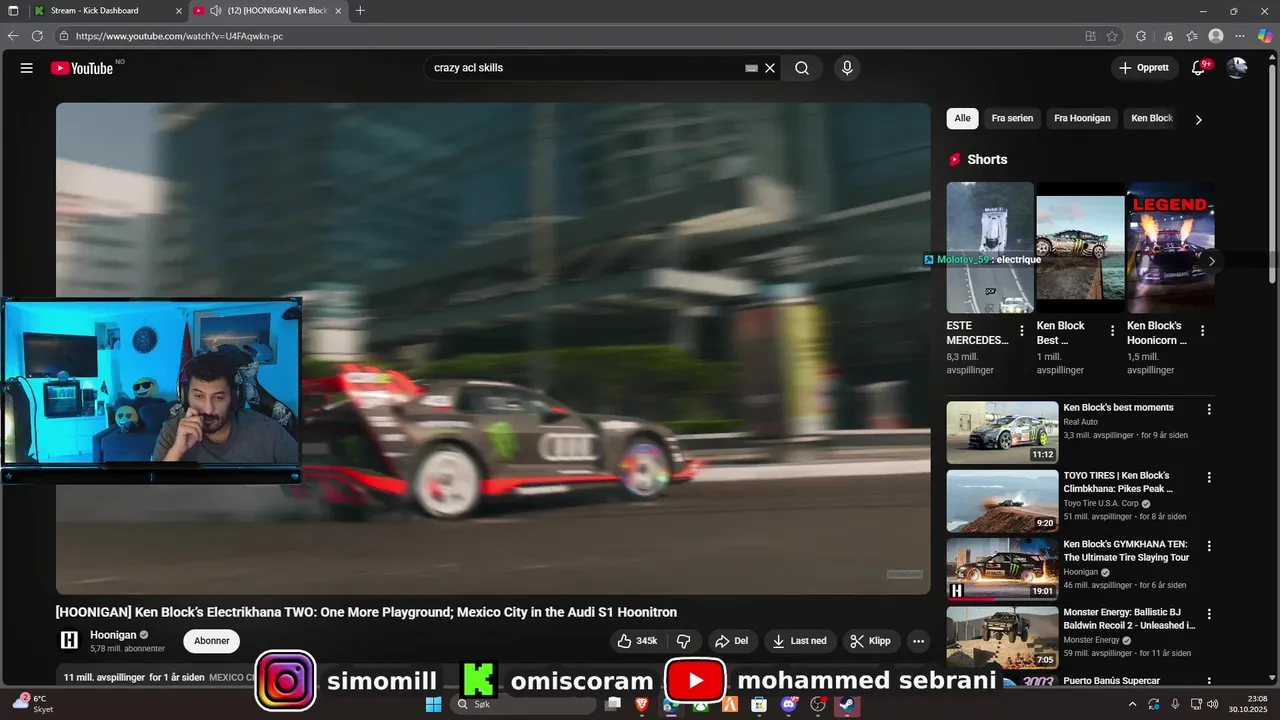This screenshot has height=720, width=1280.
Task: Open options menu for 'Ken Block's Hoonicorn' short
Action: coord(1202,331)
